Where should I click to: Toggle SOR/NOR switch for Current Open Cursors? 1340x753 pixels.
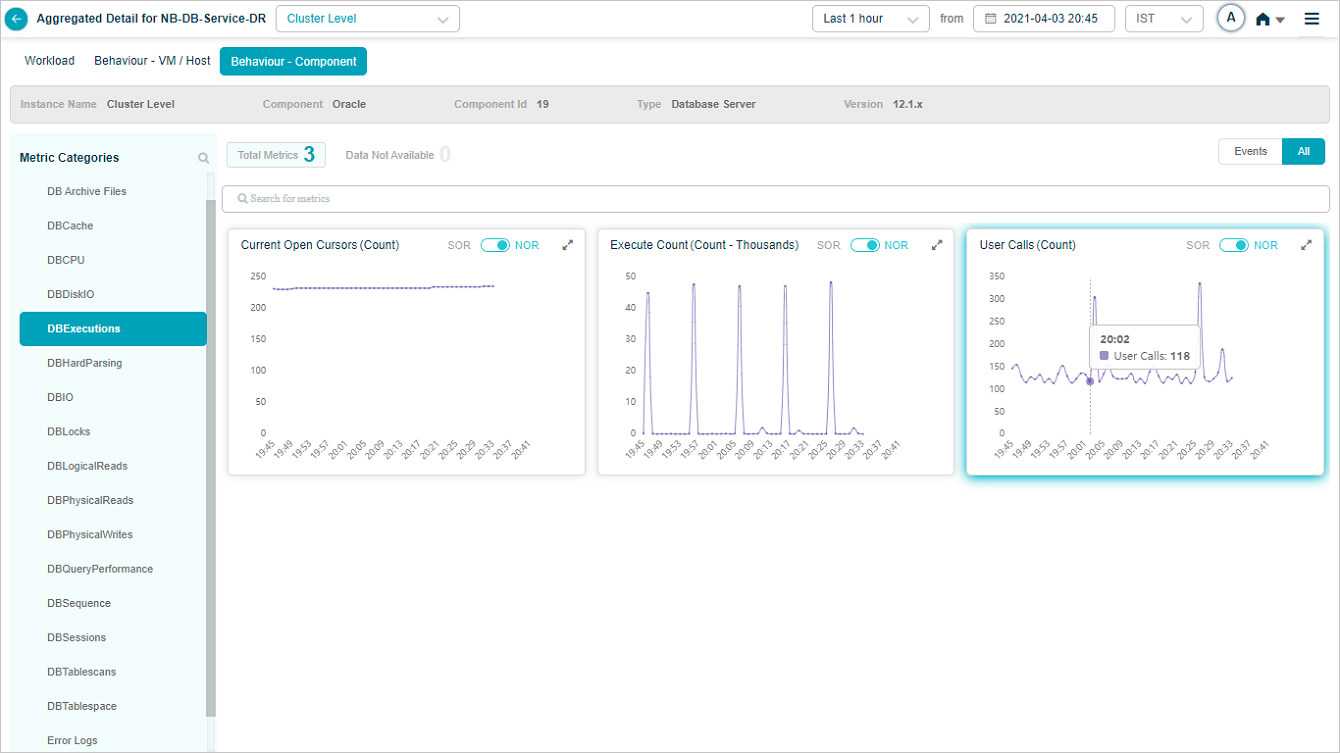[495, 245]
